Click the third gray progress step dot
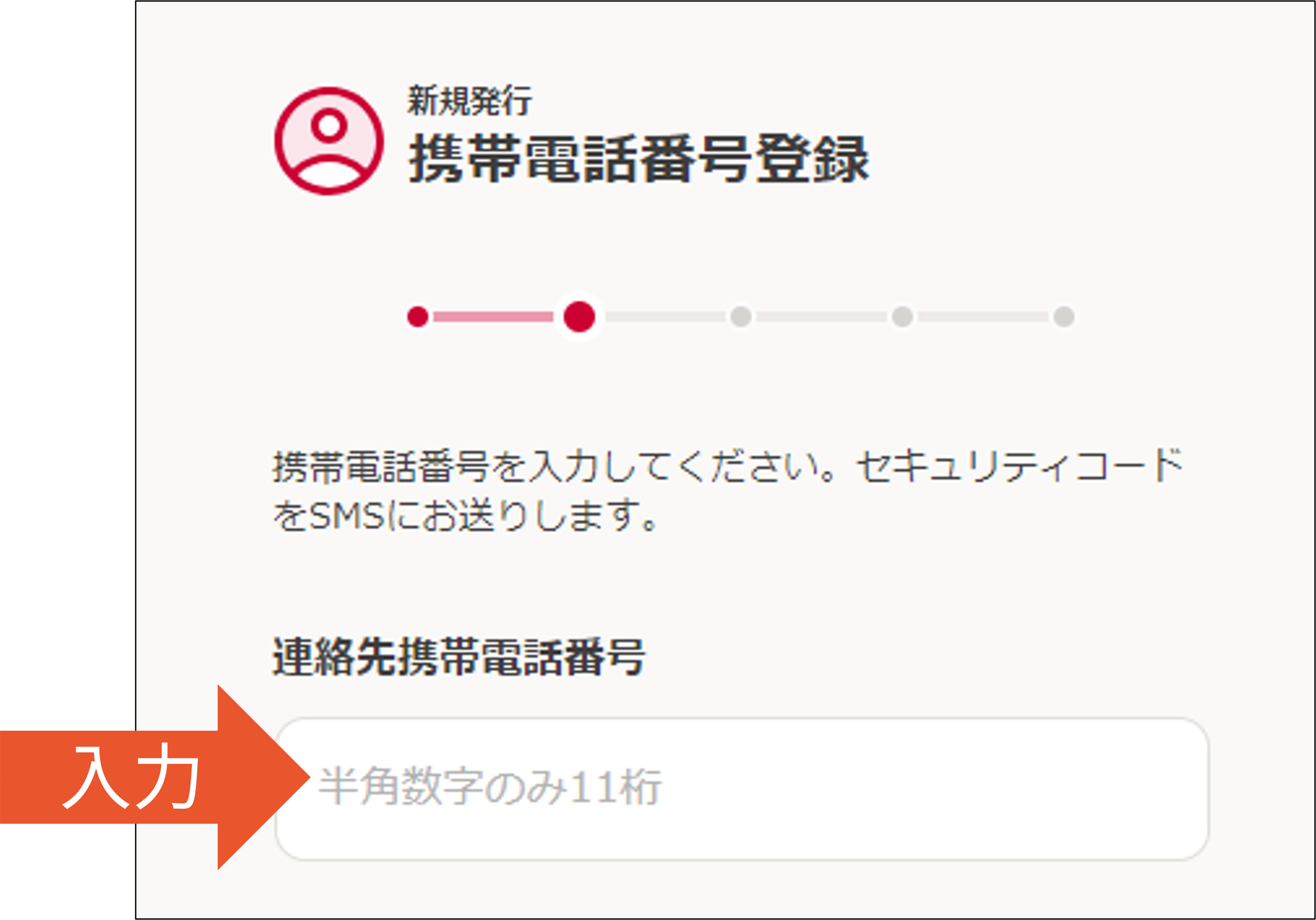This screenshot has height=920, width=1316. [741, 316]
